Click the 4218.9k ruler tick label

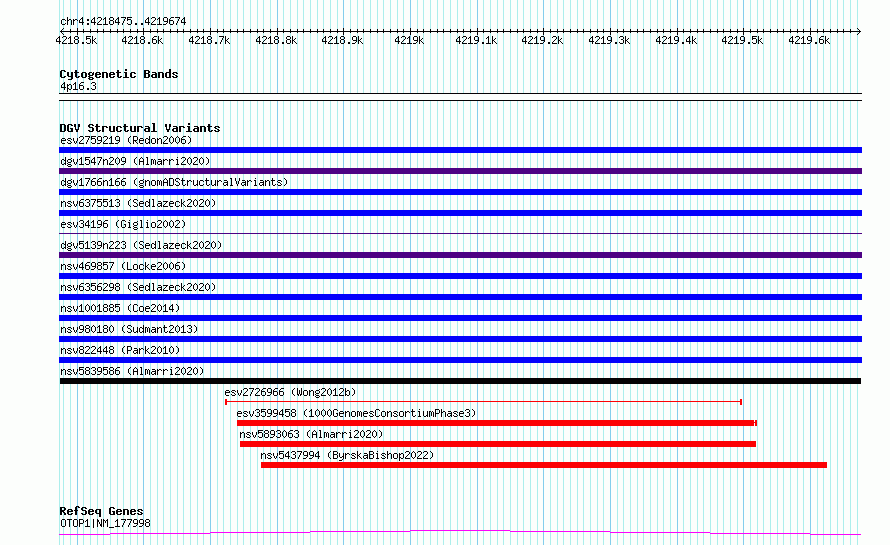pos(342,40)
